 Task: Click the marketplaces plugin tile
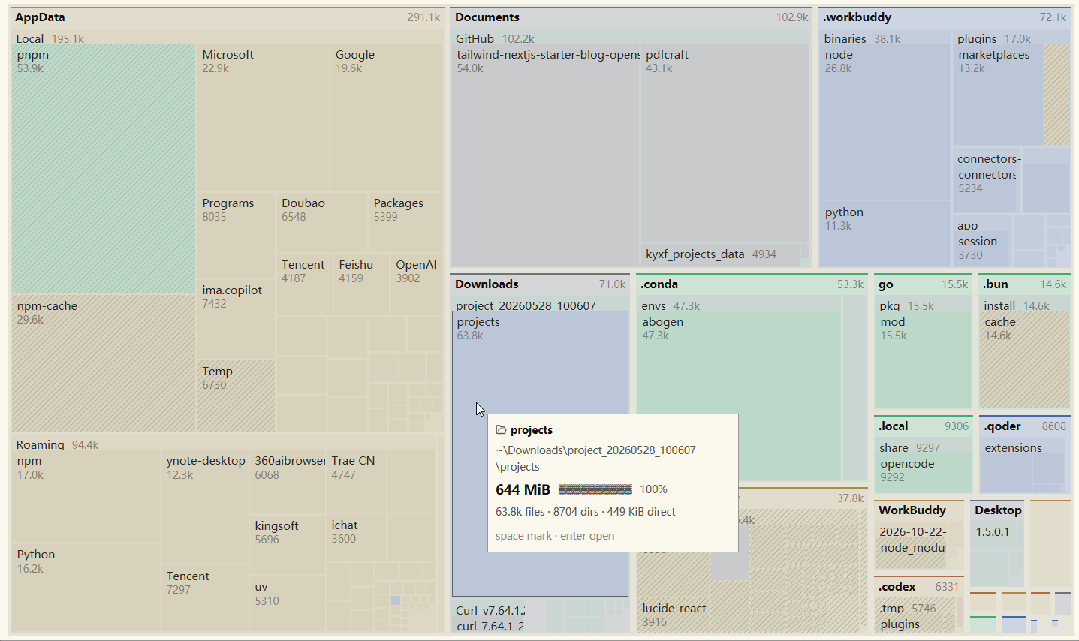pos(998,96)
